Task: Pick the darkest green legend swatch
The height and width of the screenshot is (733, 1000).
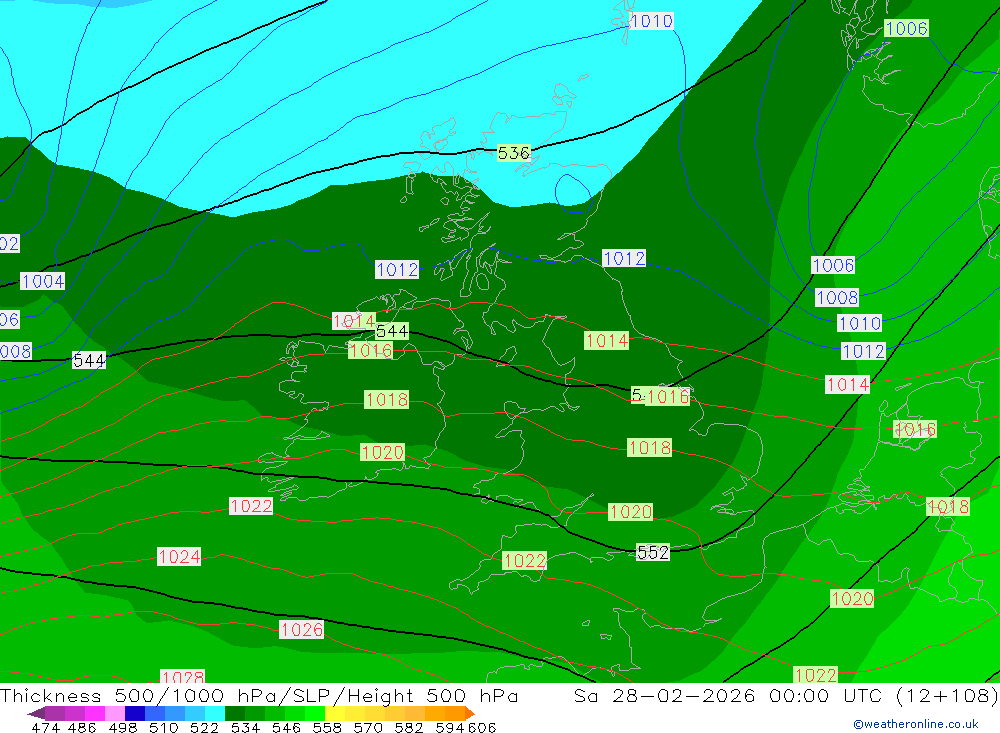Action: (235, 713)
